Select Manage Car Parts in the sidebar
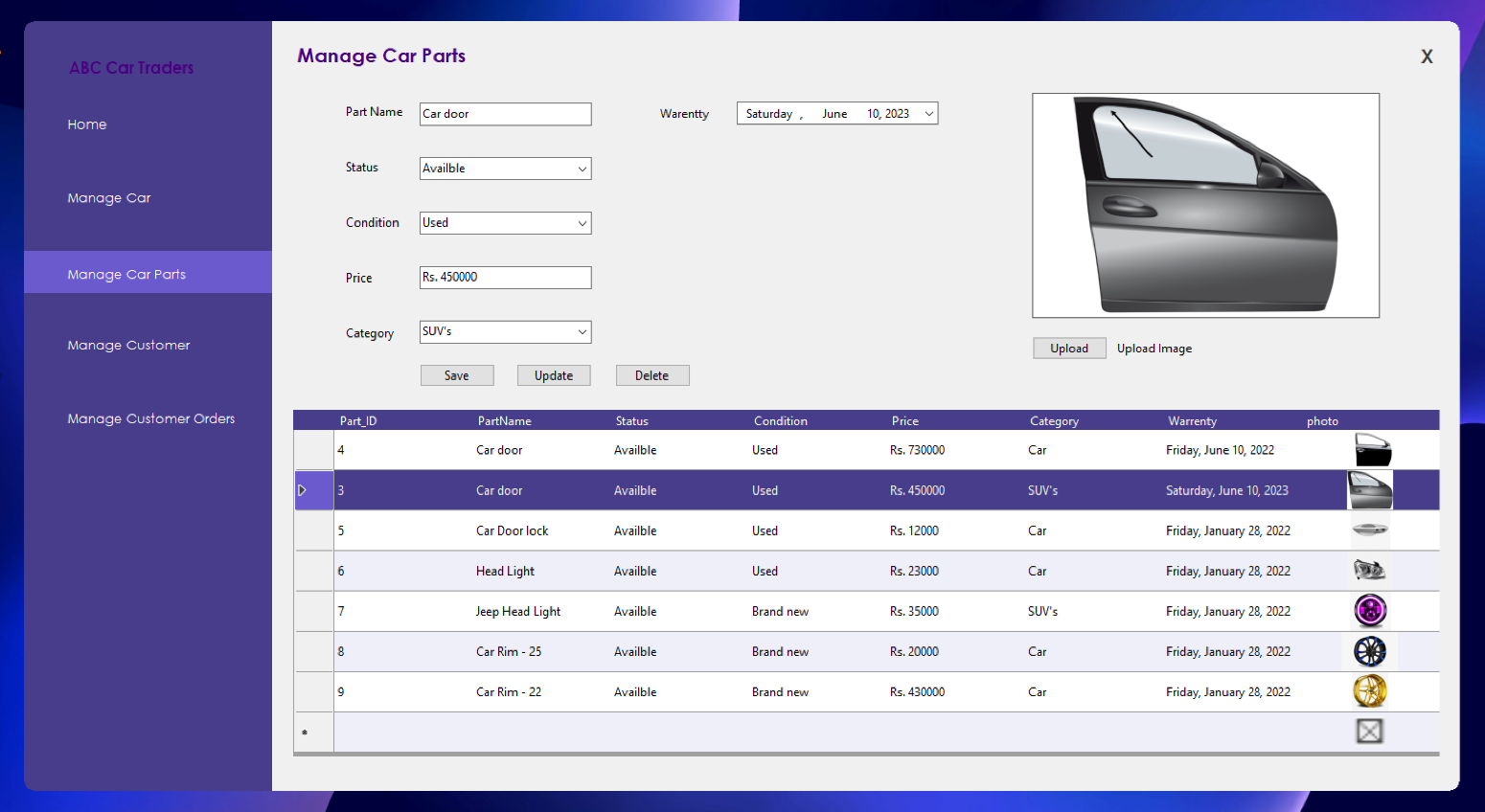Screen dimensions: 1485x812 (148, 273)
